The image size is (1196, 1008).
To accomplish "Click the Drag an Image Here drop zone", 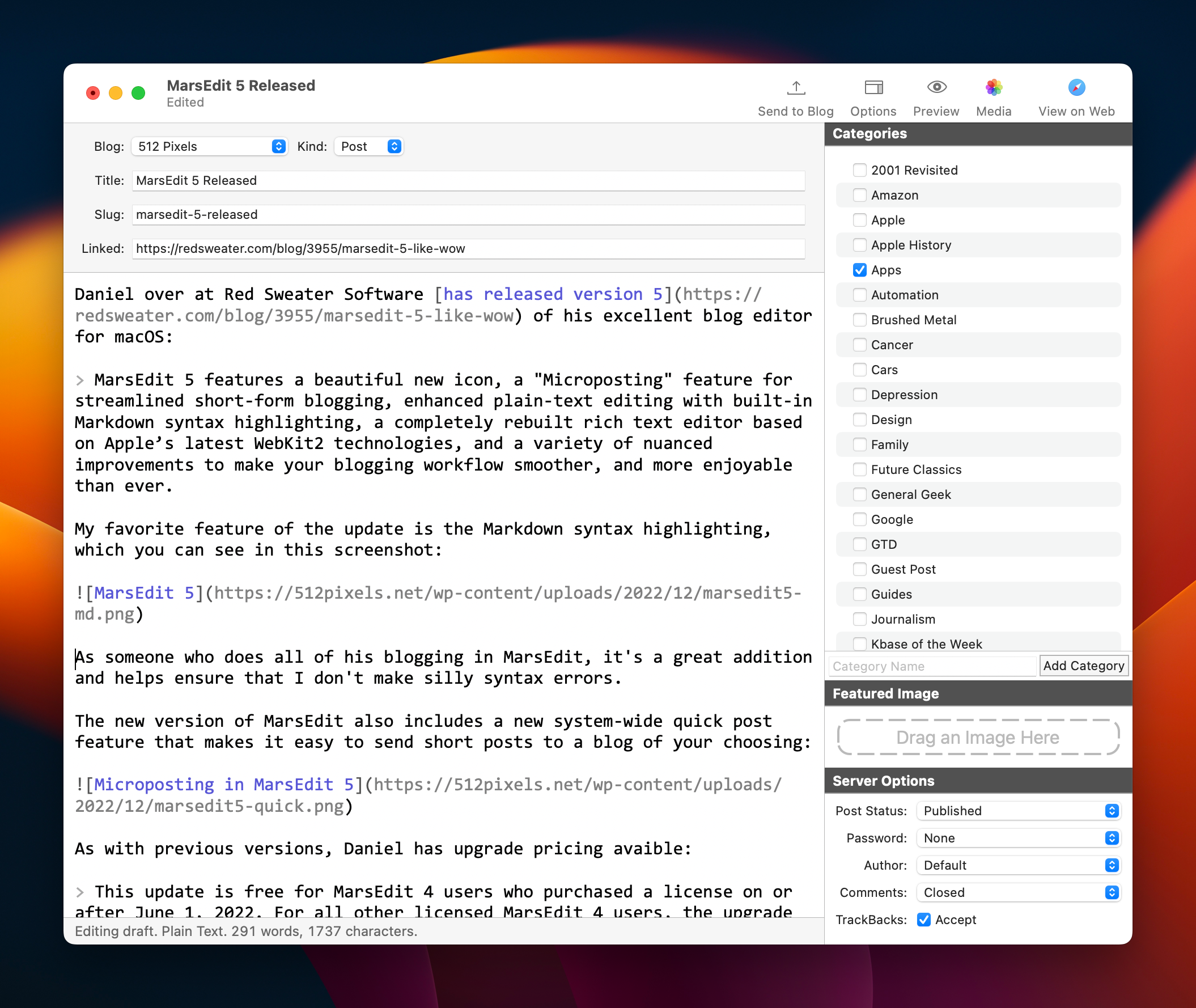I will pyautogui.click(x=978, y=738).
